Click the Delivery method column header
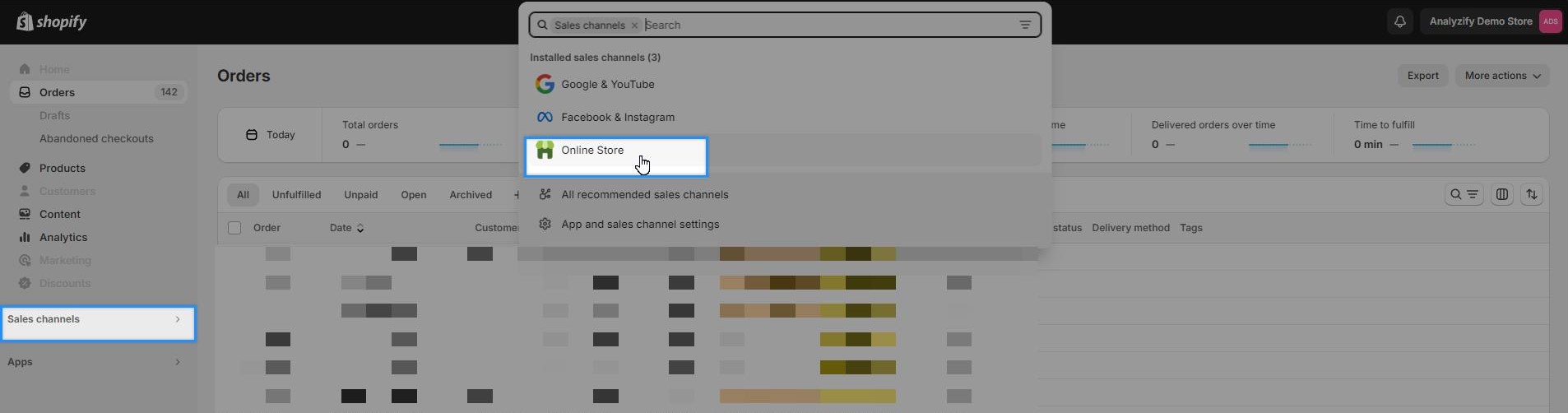 (x=1130, y=228)
